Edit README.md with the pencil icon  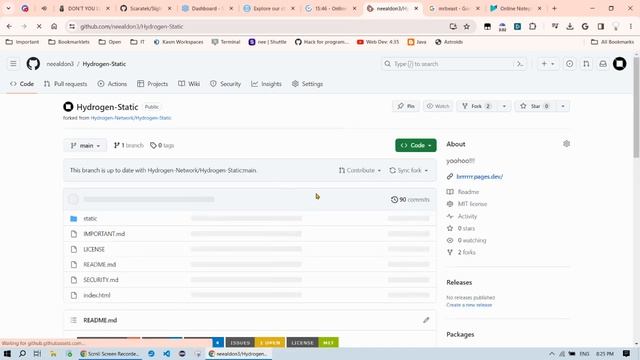[x=426, y=320]
